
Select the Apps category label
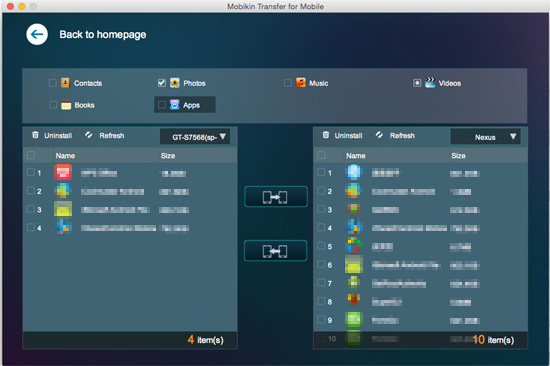pyautogui.click(x=192, y=105)
